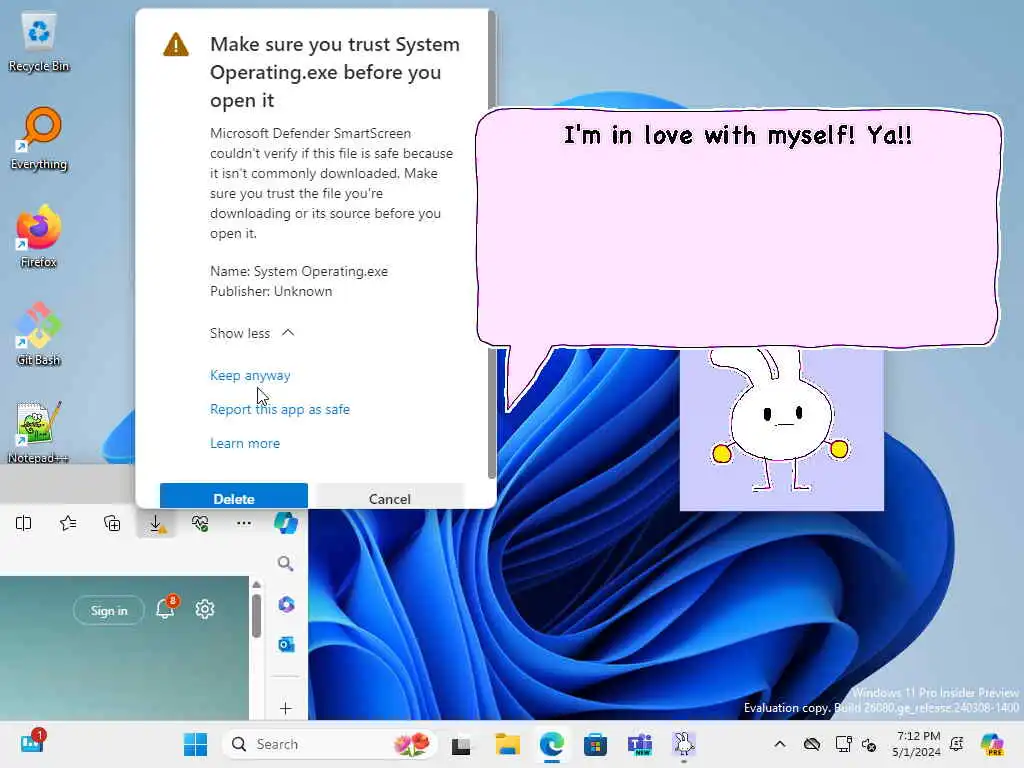Click the rabbit app icon on taskbar
Viewport: 1024px width, 768px height.
click(684, 744)
